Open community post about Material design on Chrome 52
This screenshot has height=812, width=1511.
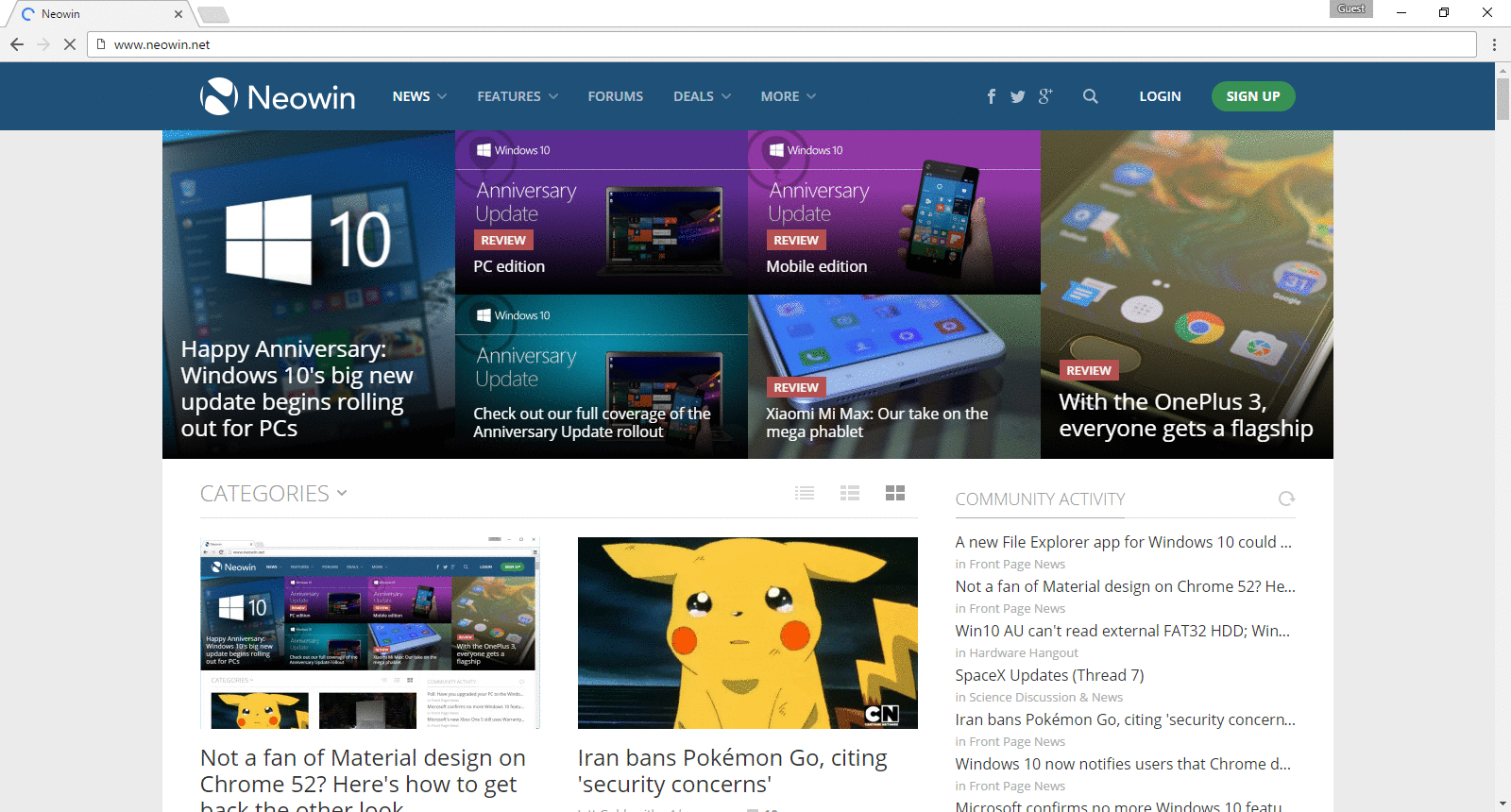(x=1125, y=586)
